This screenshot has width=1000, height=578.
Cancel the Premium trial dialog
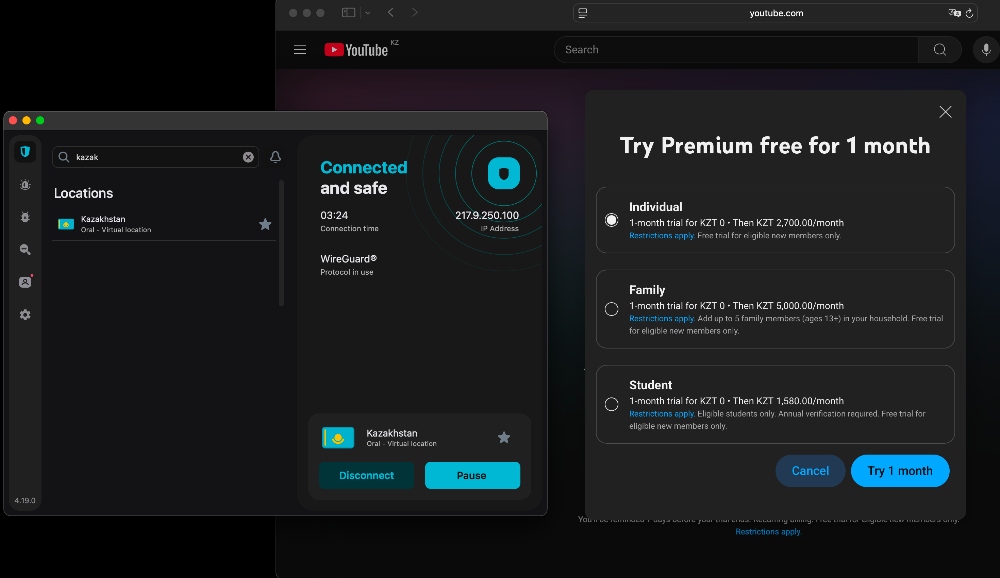pyautogui.click(x=810, y=471)
